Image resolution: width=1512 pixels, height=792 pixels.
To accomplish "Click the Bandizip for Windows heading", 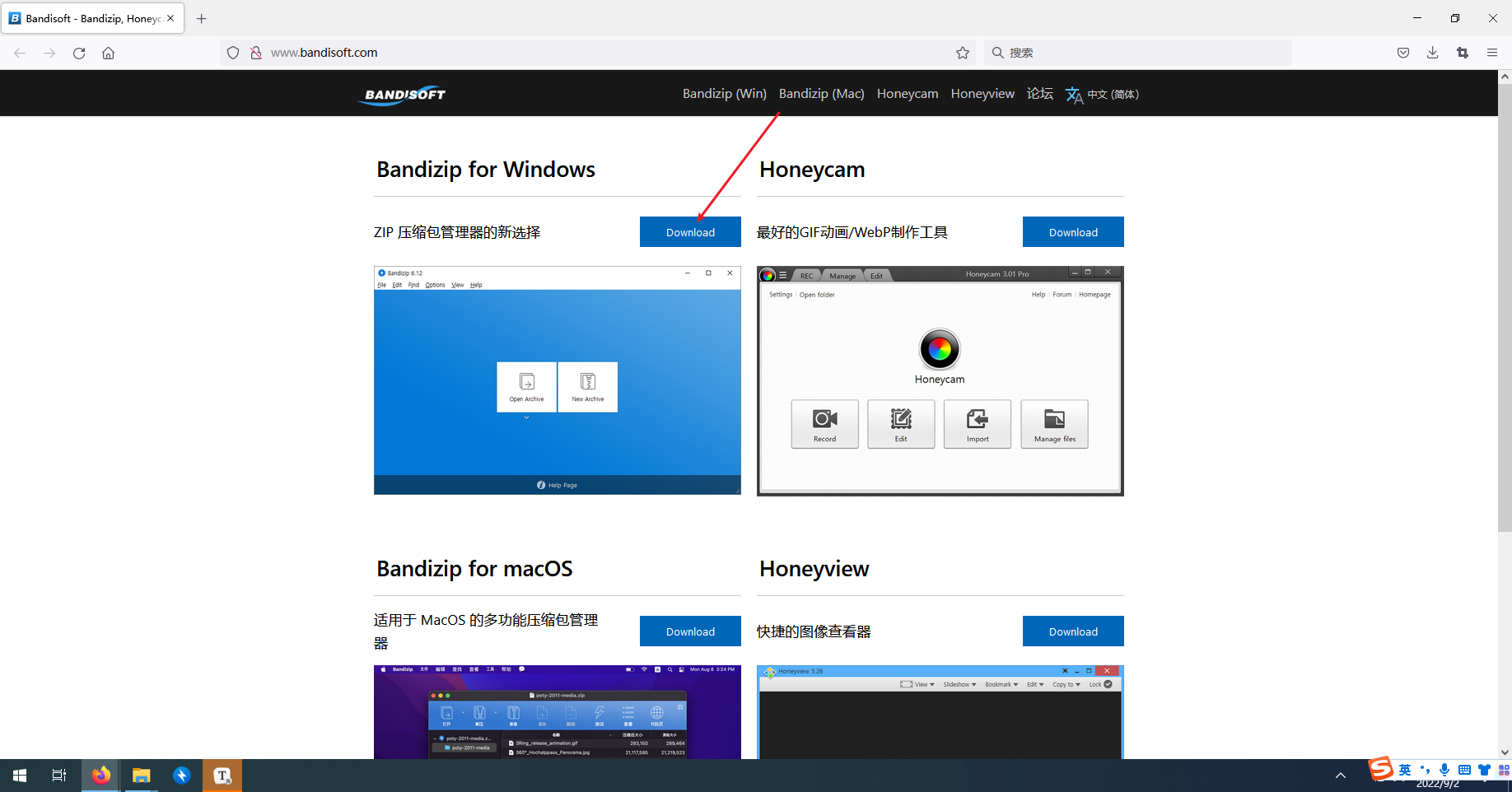I will (486, 170).
